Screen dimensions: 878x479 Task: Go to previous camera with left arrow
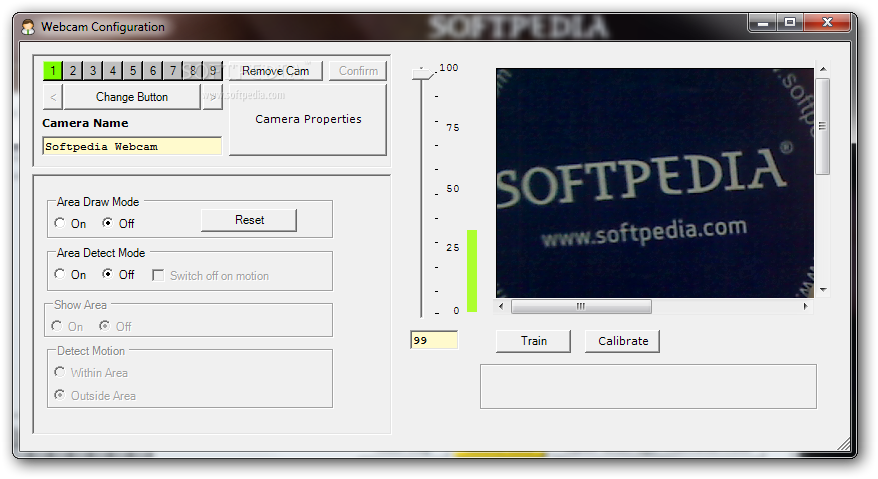[53, 96]
